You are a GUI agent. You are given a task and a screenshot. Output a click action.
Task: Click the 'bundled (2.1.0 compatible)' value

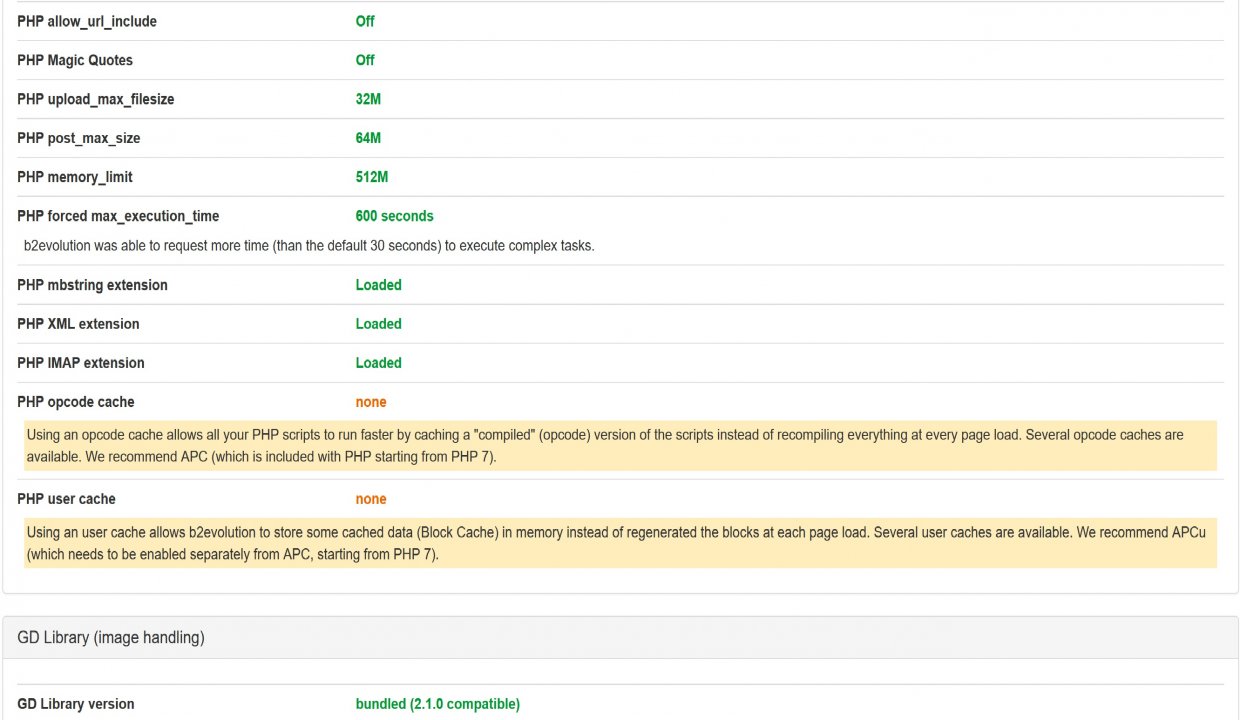[x=438, y=704]
